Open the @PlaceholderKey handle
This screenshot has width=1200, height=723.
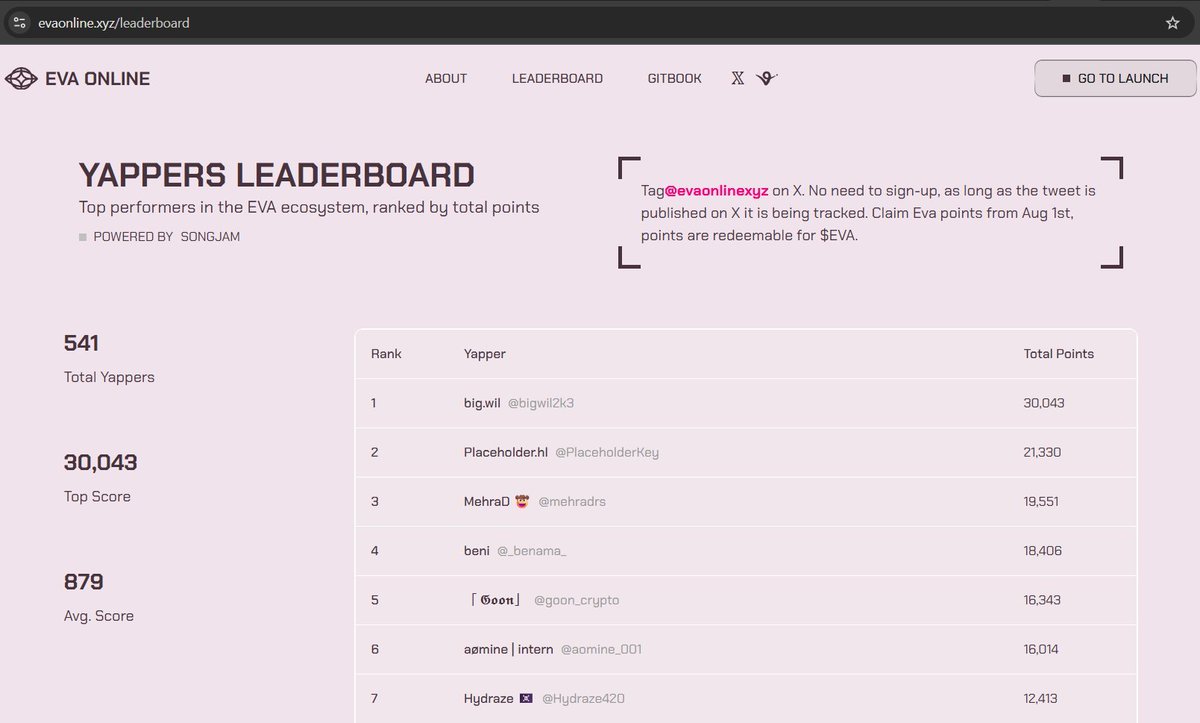coord(607,452)
